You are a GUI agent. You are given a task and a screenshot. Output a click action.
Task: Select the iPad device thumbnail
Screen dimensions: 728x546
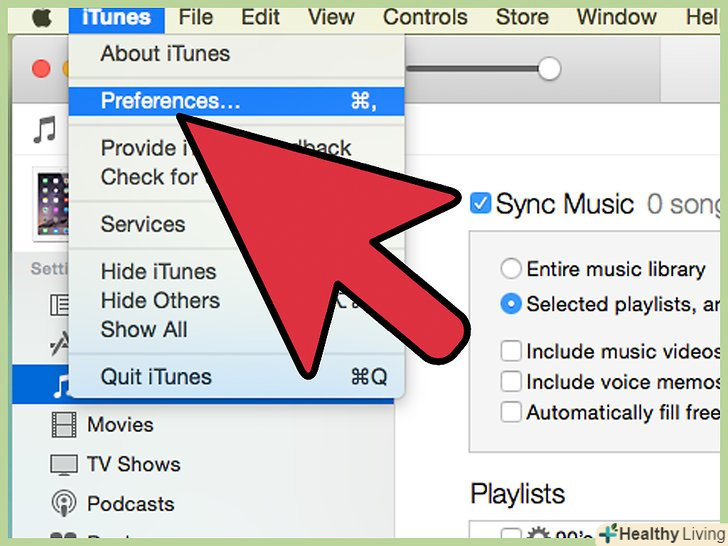tap(51, 204)
